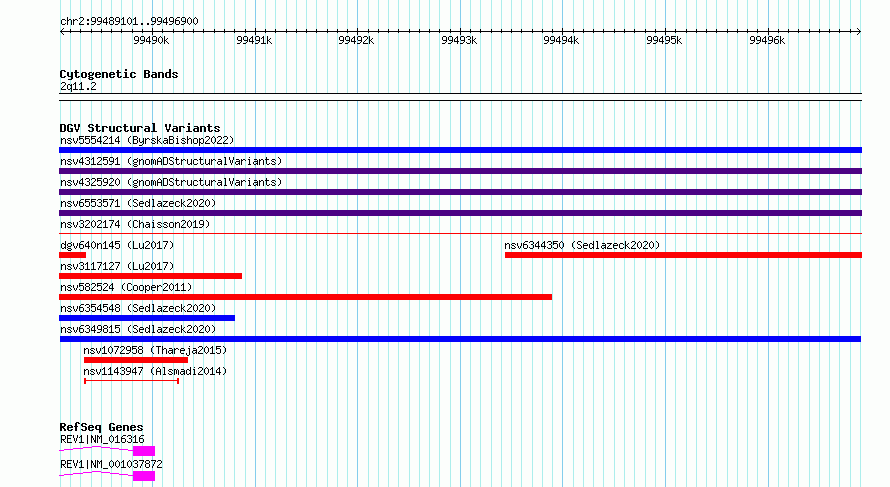
Task: Click the Cytogenetic Bands track title
Action: pos(119,74)
